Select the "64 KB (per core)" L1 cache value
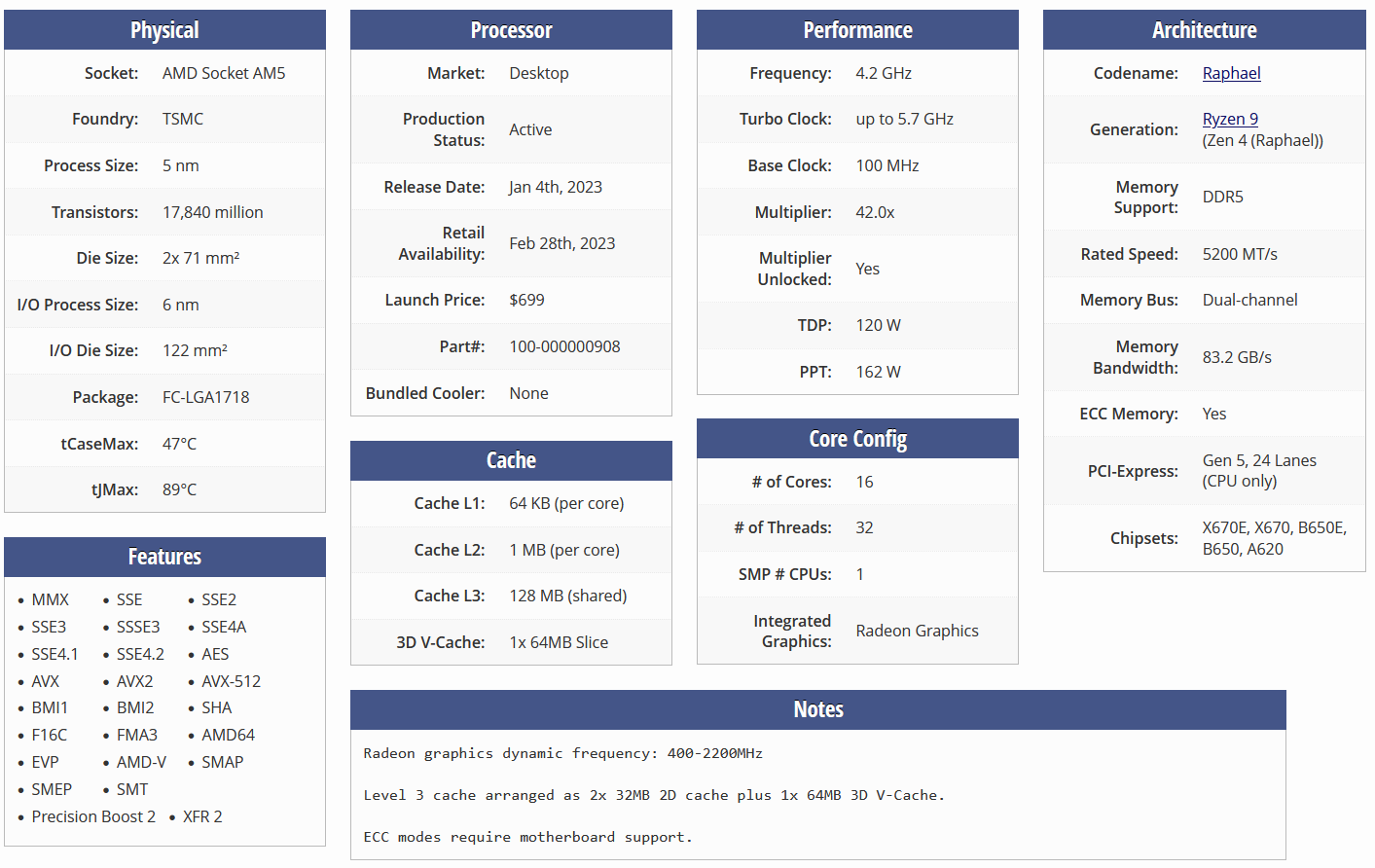Image resolution: width=1375 pixels, height=868 pixels. (x=566, y=503)
